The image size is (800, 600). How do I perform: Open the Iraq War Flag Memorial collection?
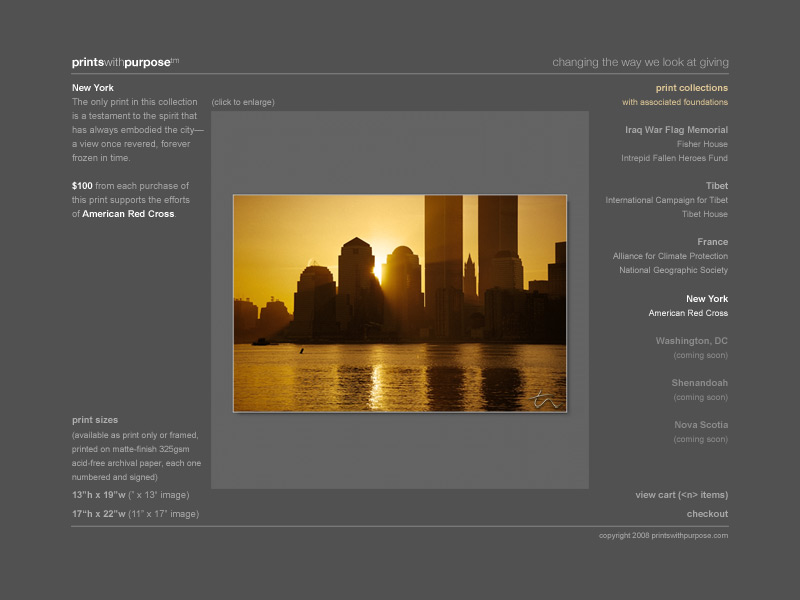tap(676, 130)
